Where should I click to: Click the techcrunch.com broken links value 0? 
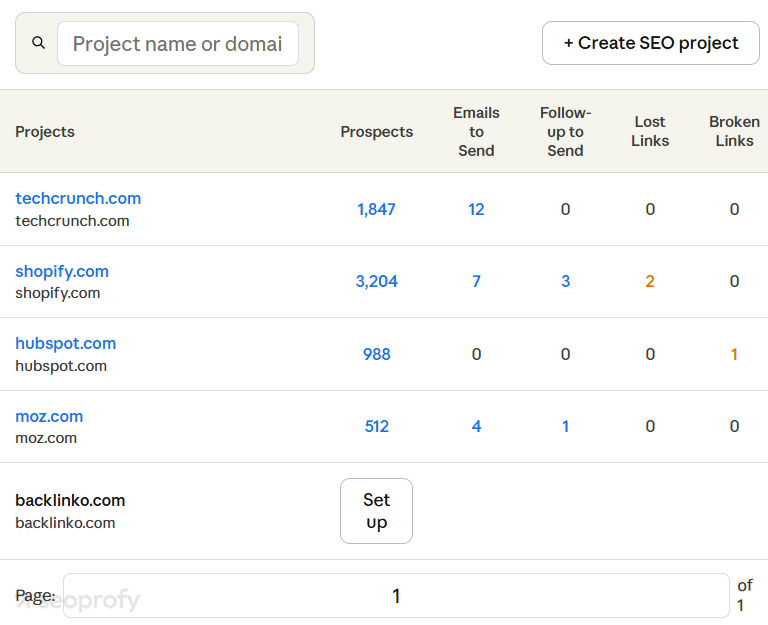[x=734, y=210]
